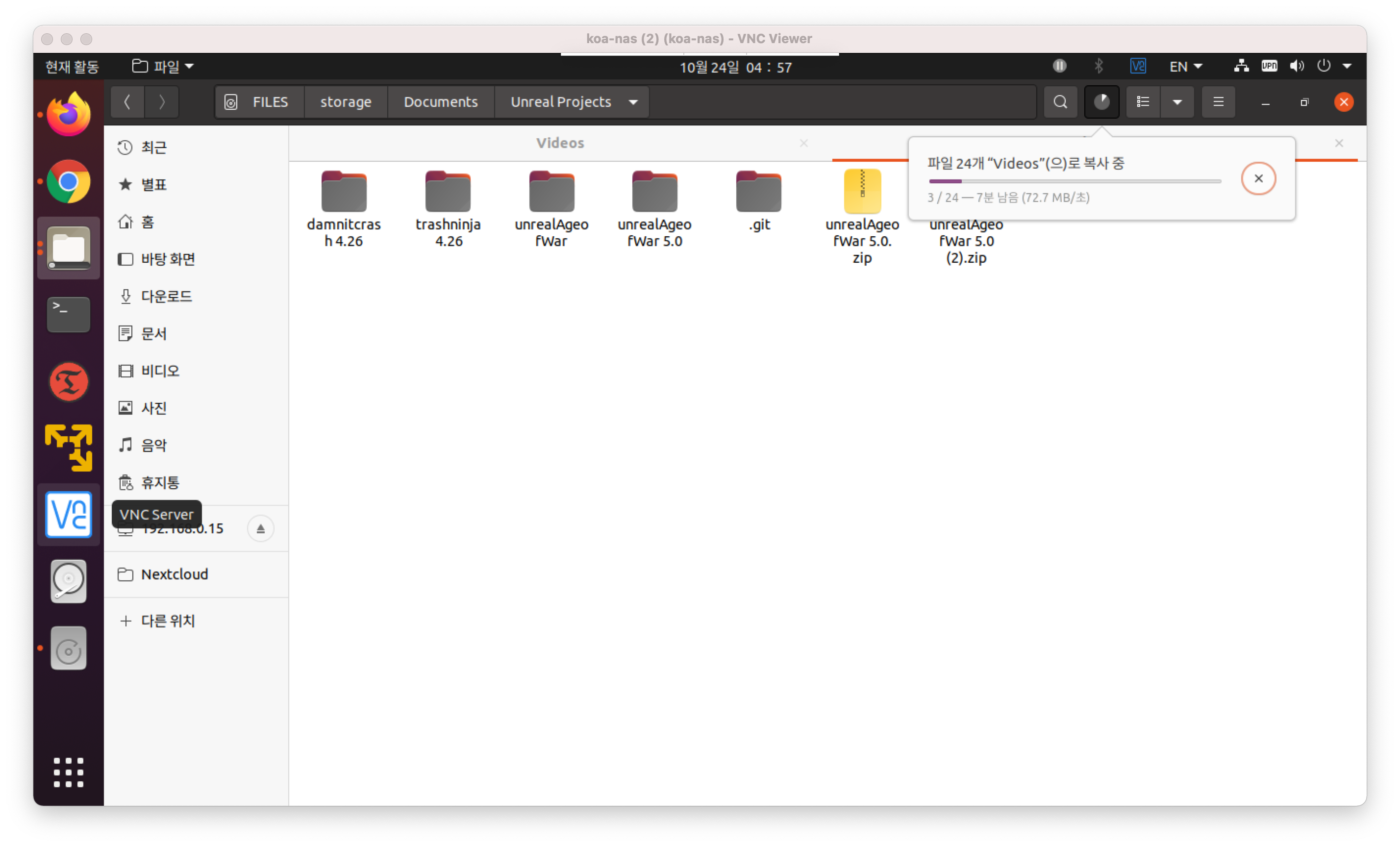Toggle the file operations progress button

(1101, 102)
